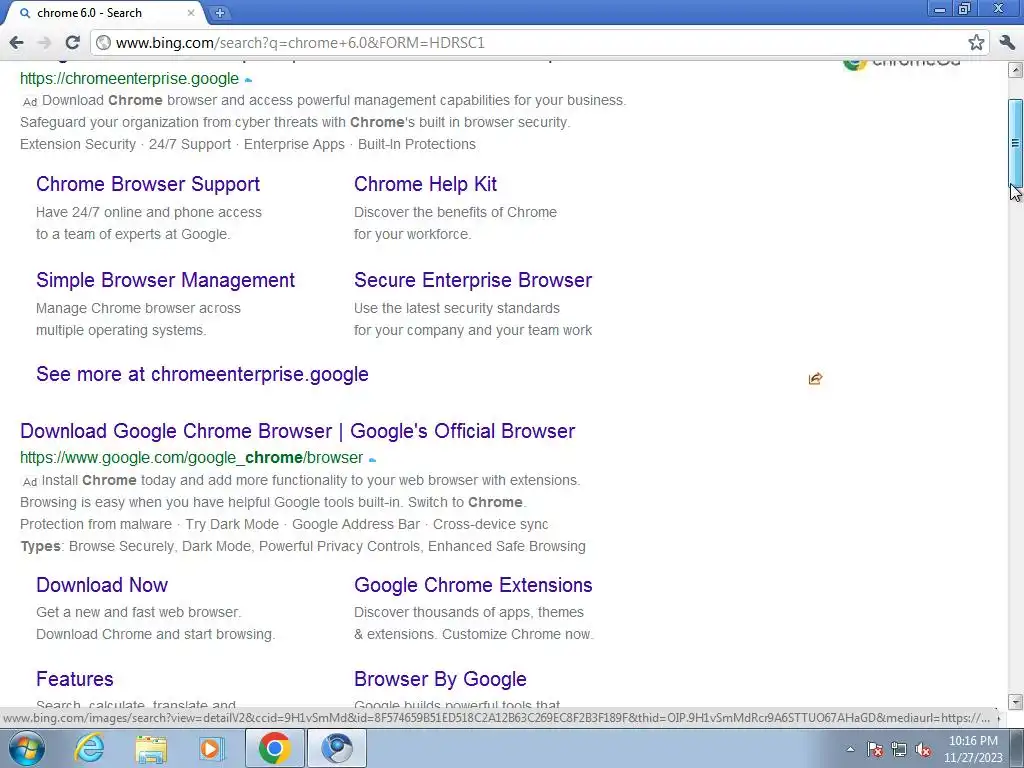
Task: Click ad dropdown arrow after chromeenterprise URL
Action: (x=248, y=80)
